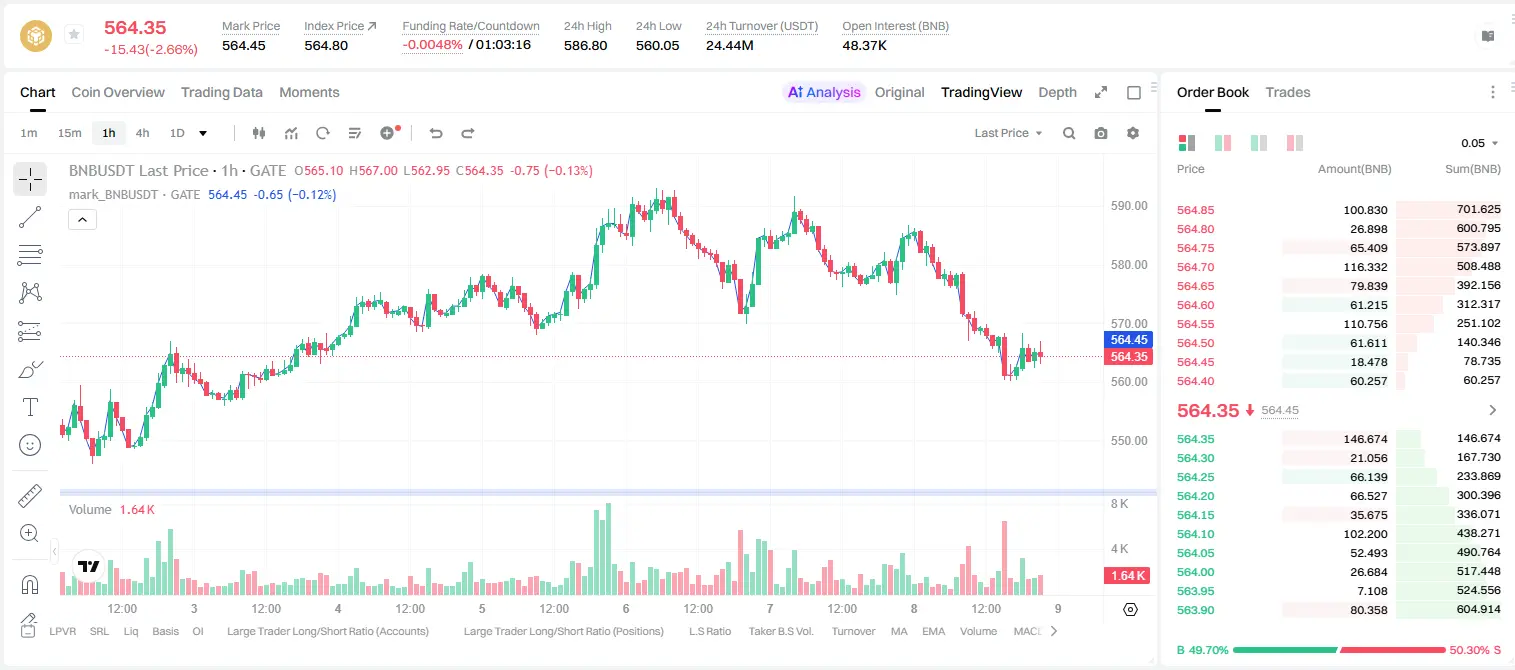Open the 0.05 price precision dropdown
Viewport: 1515px width, 670px height.
[1480, 143]
